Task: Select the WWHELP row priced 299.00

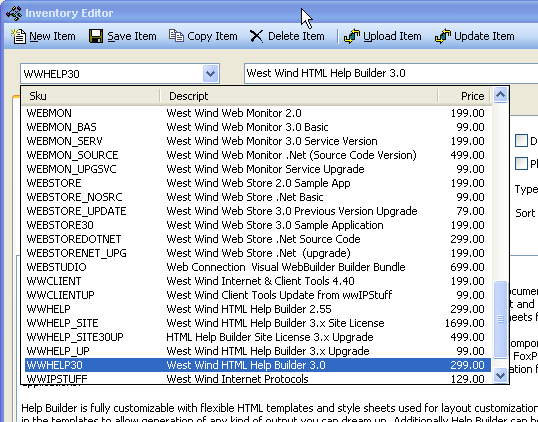Action: point(258,309)
